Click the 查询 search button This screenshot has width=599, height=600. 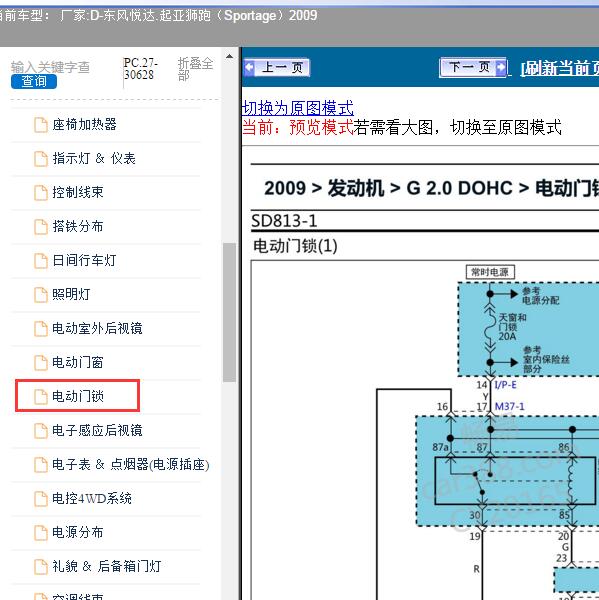click(34, 82)
